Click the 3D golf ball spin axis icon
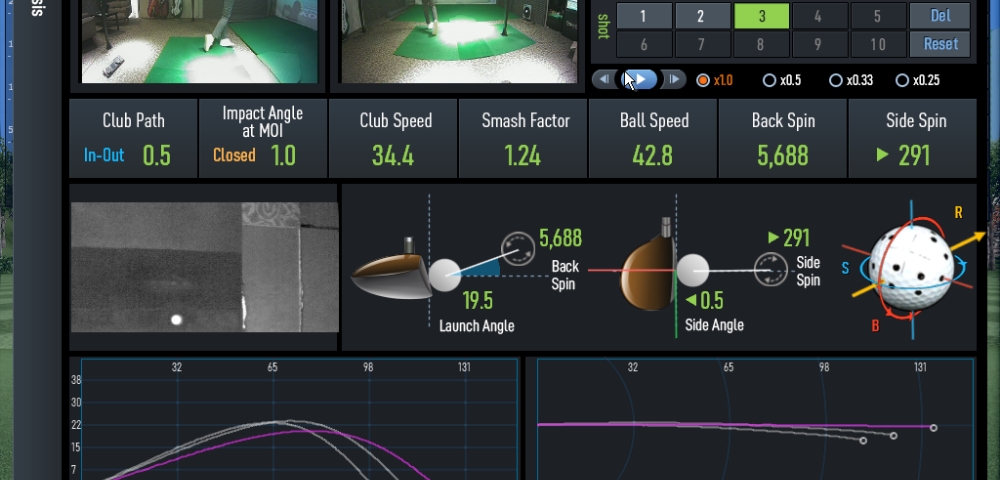1000x480 pixels. 909,268
